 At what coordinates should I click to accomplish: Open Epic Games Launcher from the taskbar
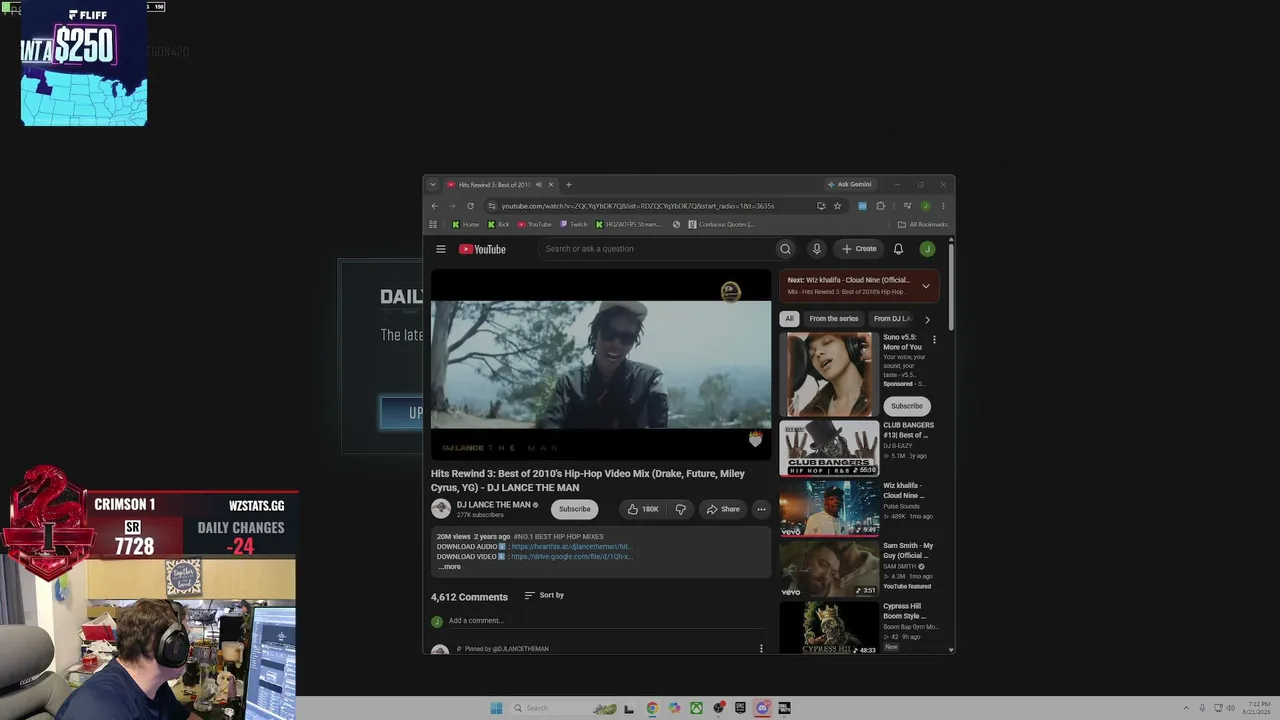pyautogui.click(x=740, y=708)
